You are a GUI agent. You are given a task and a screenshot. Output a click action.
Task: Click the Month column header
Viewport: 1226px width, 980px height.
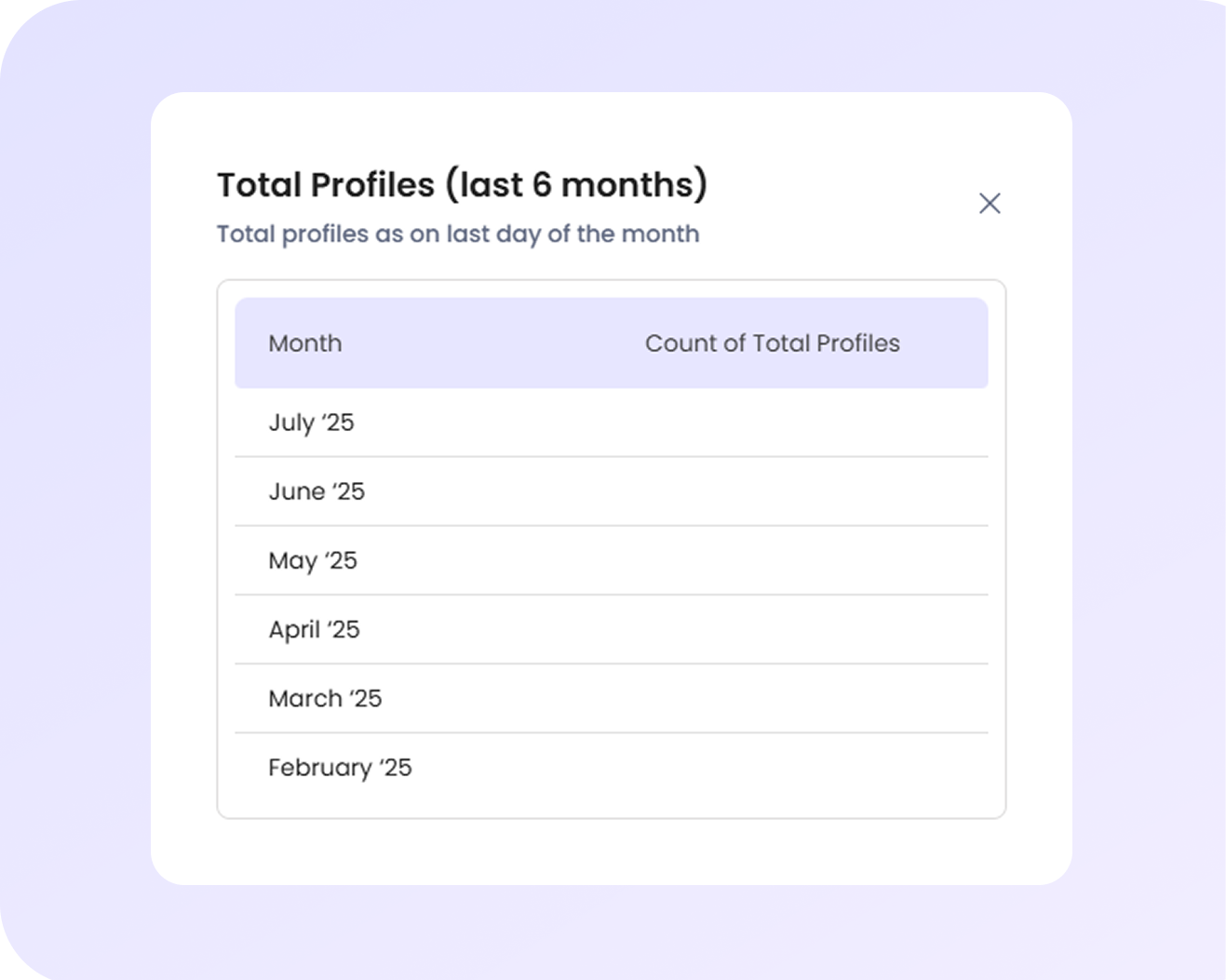(305, 343)
